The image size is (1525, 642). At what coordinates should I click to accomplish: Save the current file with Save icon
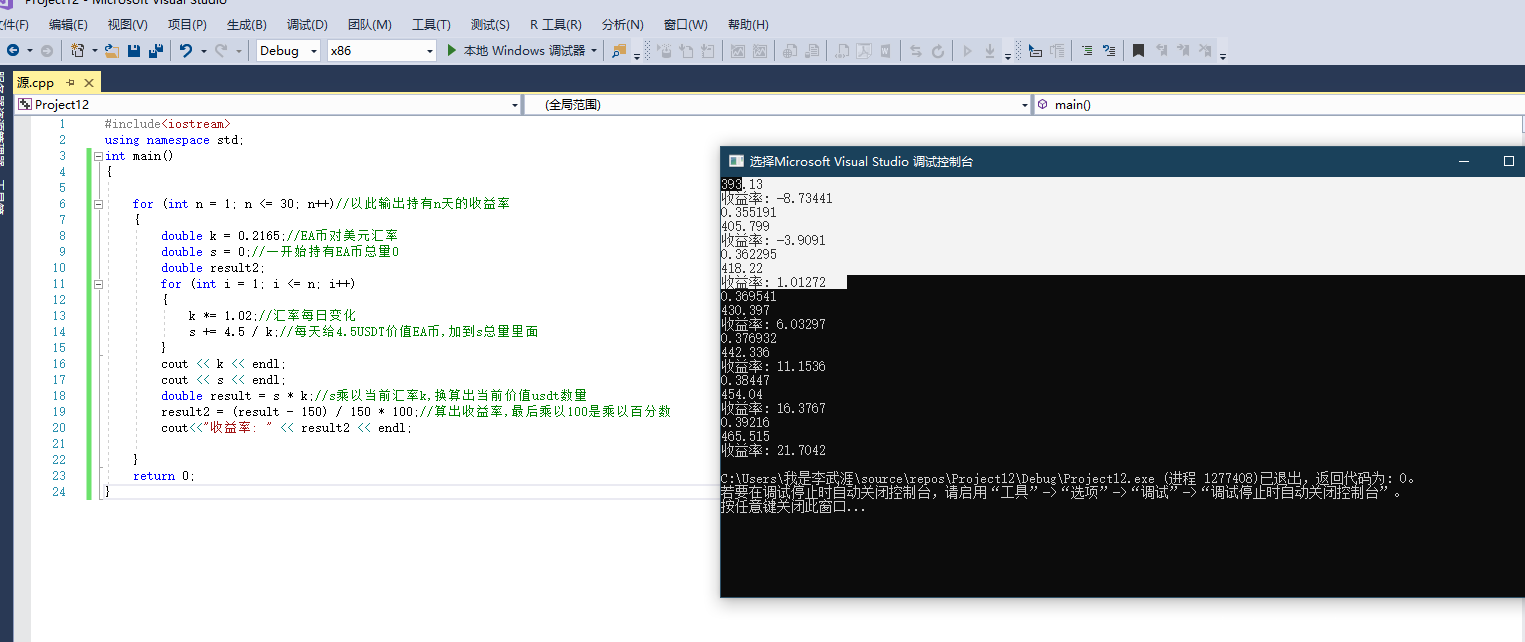134,50
